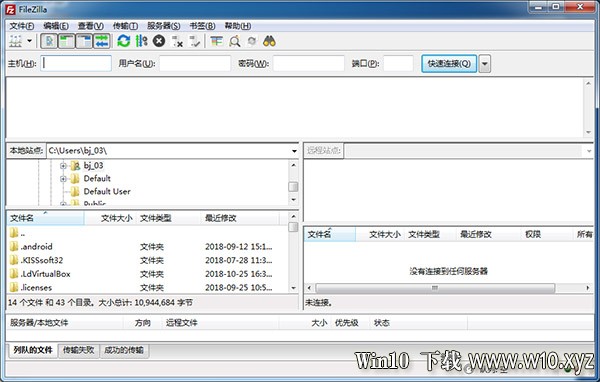Open directory listing filters icon
The image size is (600, 382).
217,41
